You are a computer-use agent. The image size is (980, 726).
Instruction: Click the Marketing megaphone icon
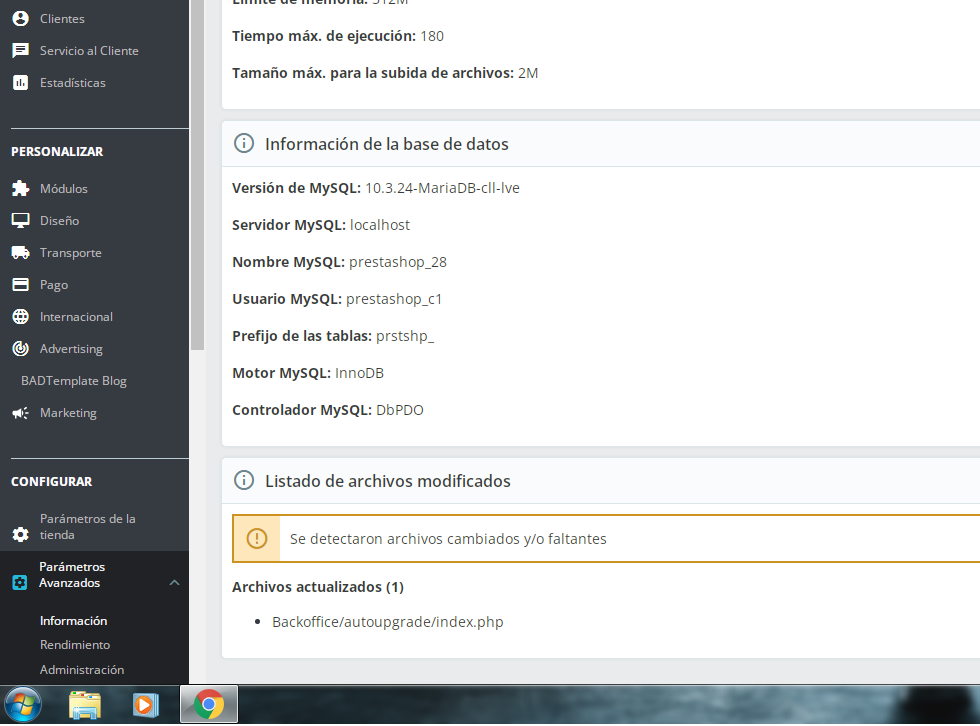(21, 413)
